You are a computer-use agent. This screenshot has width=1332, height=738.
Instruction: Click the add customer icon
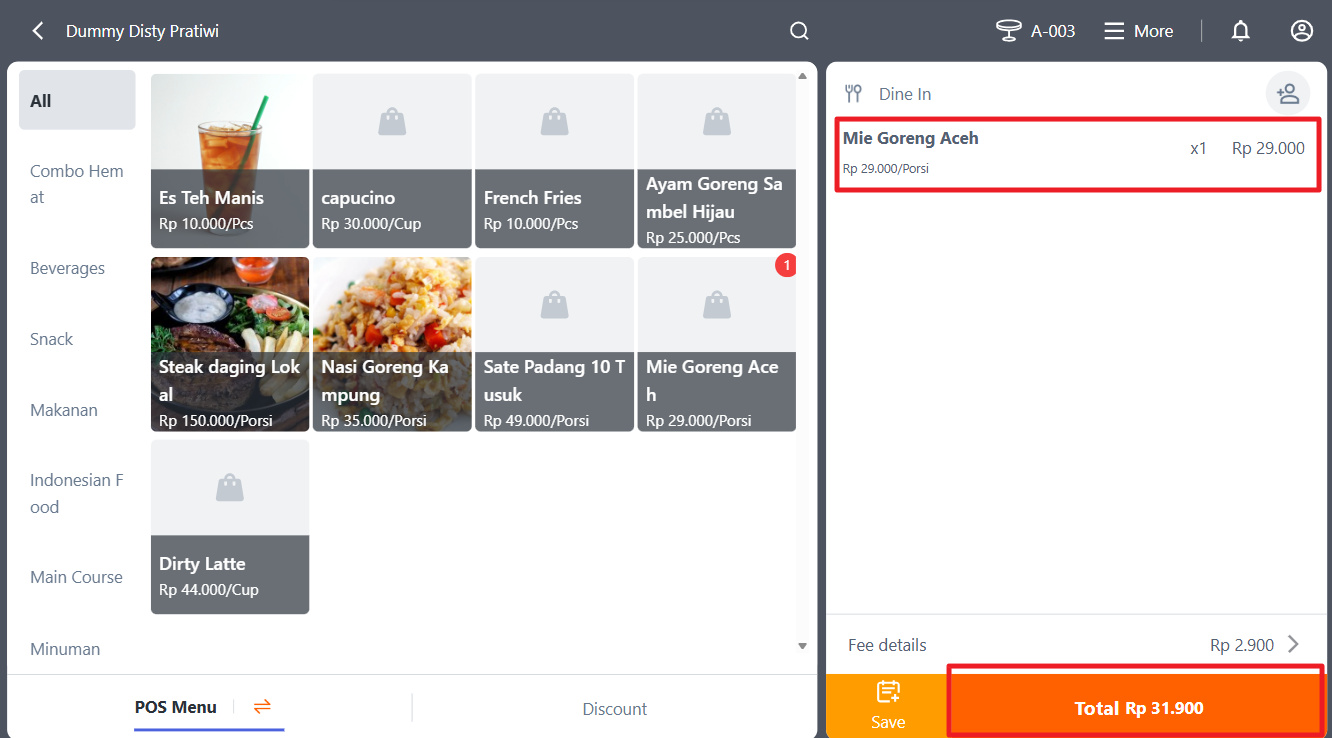pos(1287,94)
